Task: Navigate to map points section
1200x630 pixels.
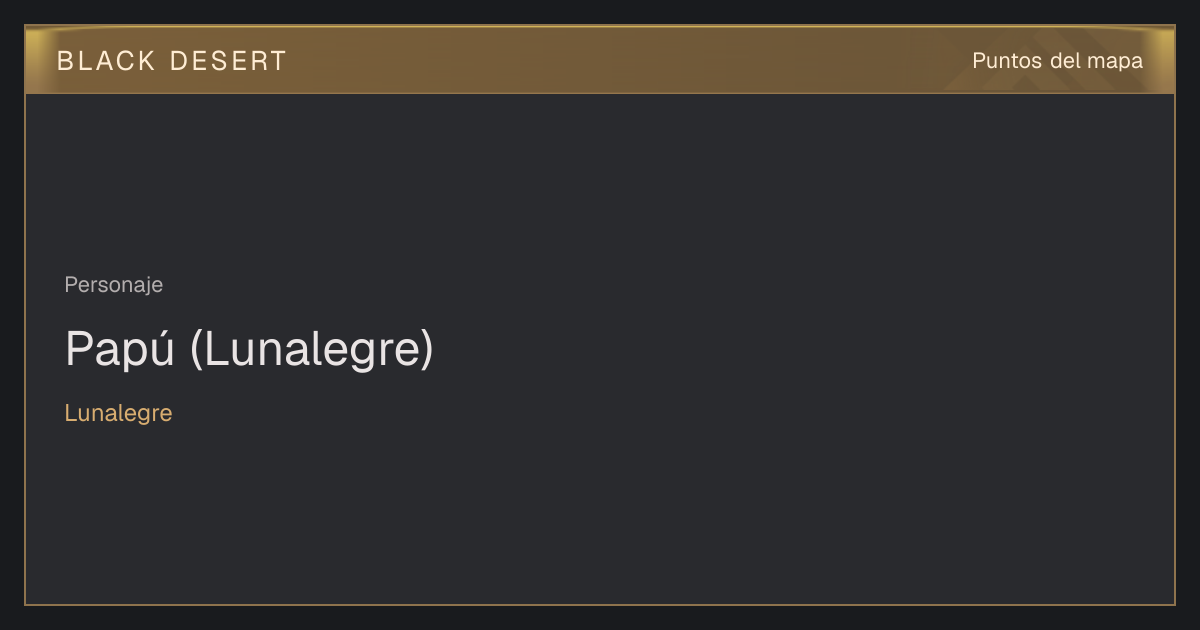Action: click(x=1057, y=61)
